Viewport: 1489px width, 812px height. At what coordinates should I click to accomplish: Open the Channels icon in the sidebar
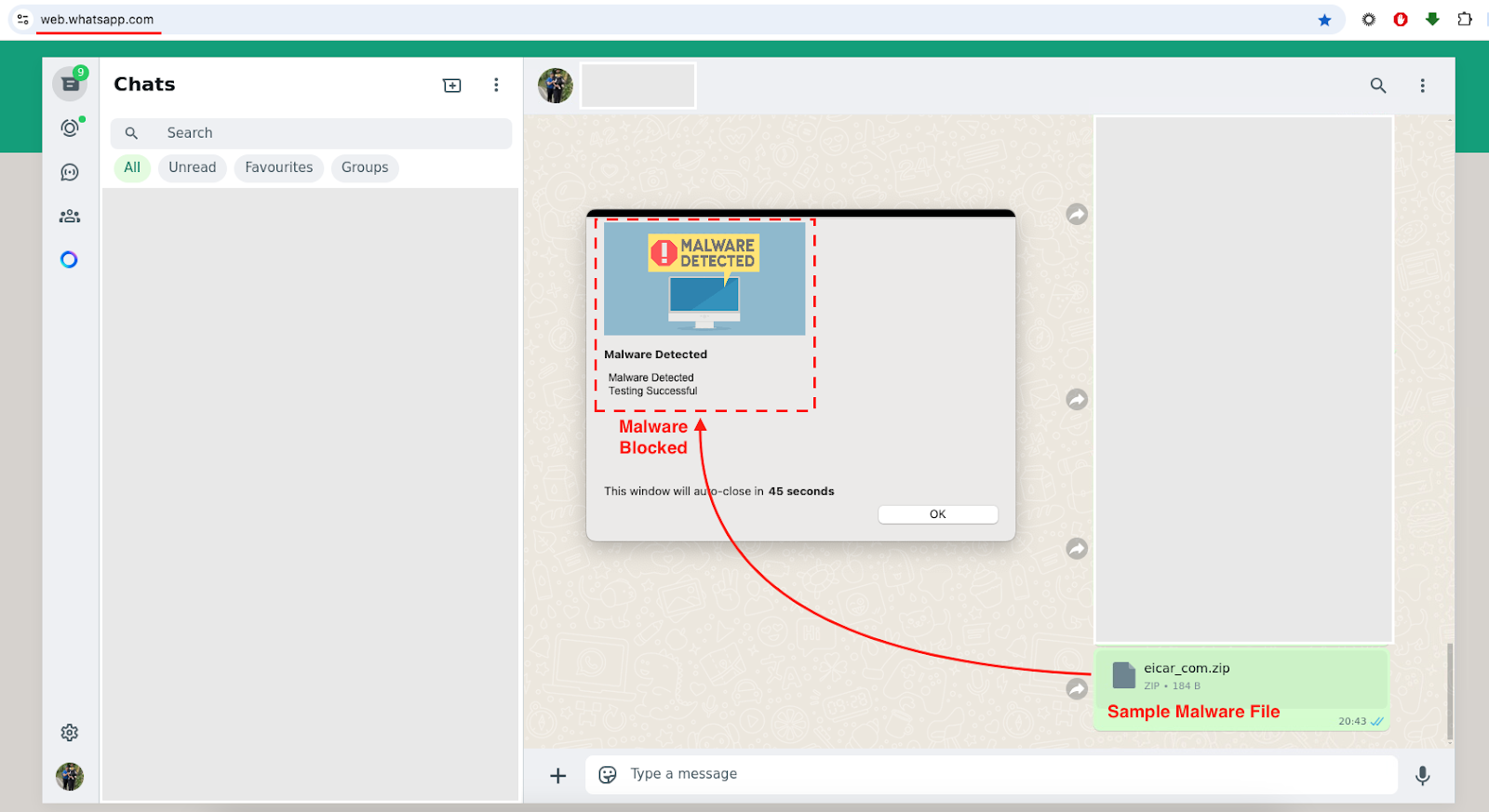coord(70,172)
